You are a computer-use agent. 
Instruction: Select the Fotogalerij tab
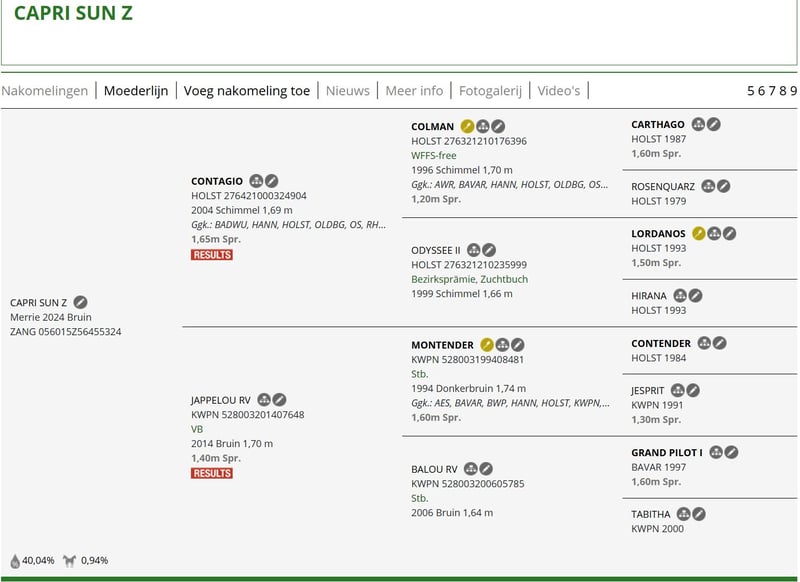[490, 91]
